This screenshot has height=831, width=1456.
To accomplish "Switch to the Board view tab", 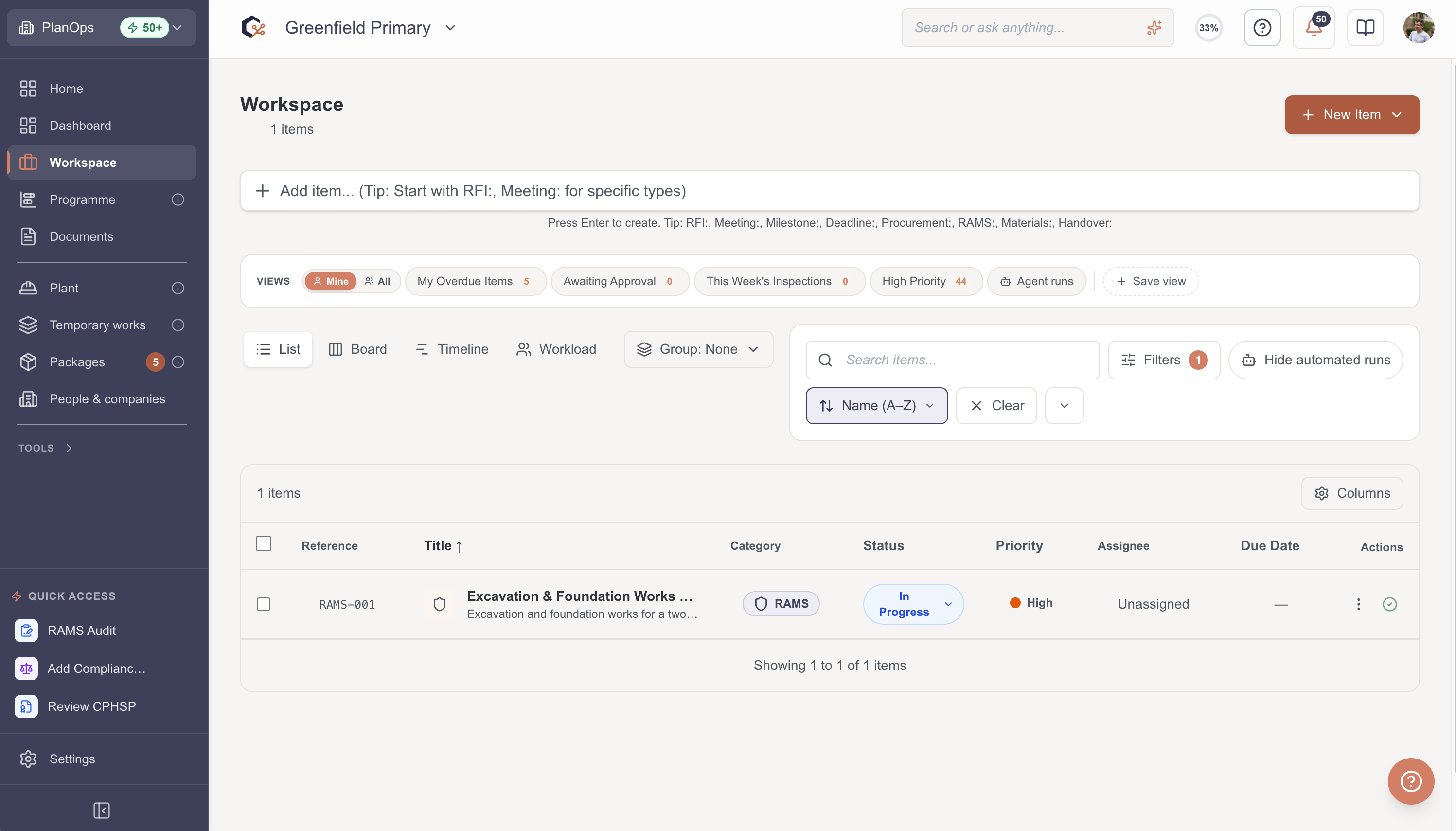I will (x=357, y=349).
